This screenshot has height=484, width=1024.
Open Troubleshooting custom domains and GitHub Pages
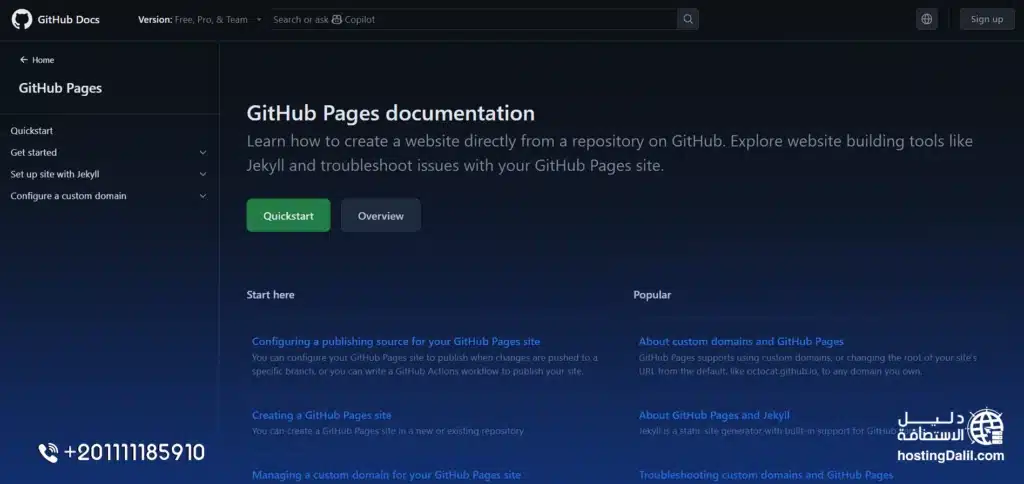click(x=766, y=475)
